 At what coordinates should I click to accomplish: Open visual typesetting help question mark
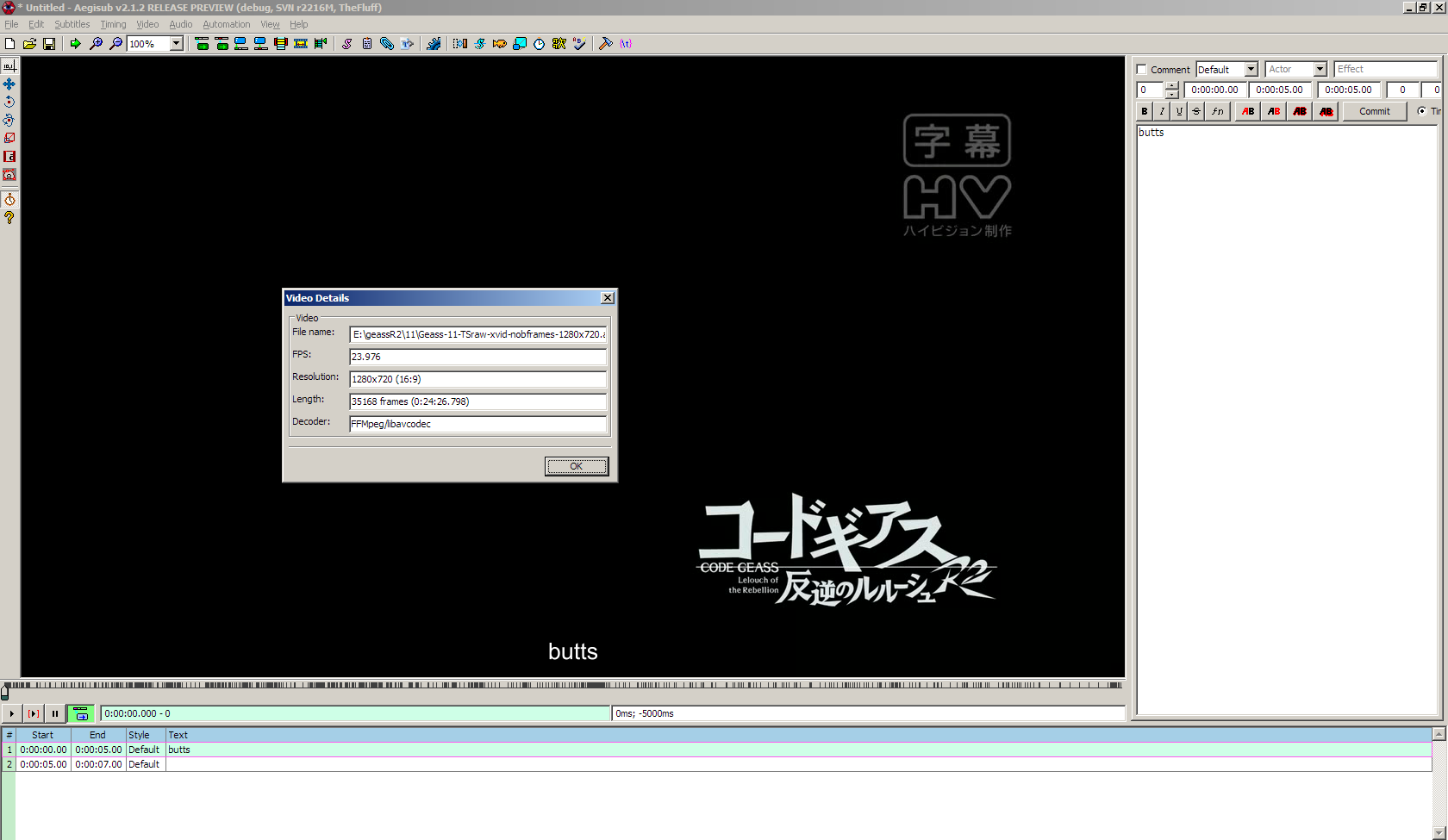pos(9,218)
